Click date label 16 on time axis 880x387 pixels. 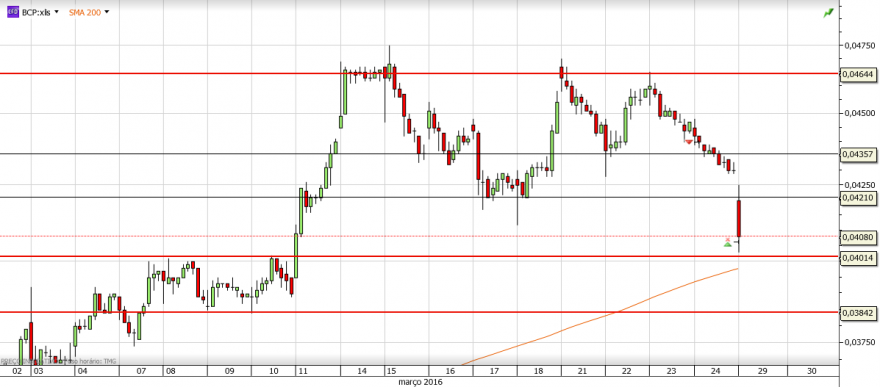450,371
